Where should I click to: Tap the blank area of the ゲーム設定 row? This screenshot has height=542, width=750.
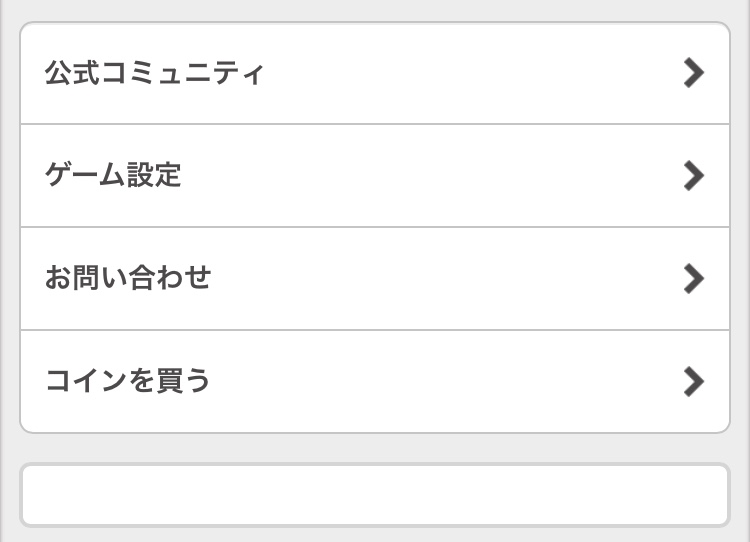(430, 176)
